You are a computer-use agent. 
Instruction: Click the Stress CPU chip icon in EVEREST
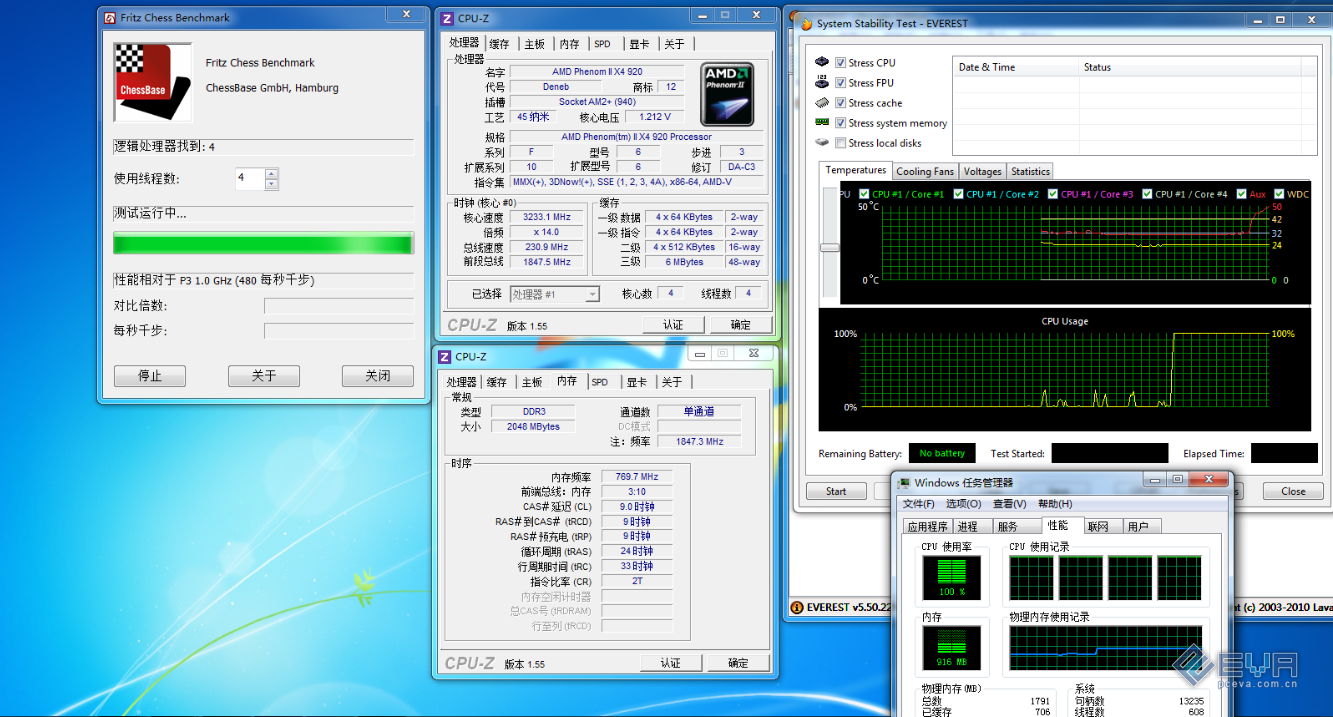(822, 62)
